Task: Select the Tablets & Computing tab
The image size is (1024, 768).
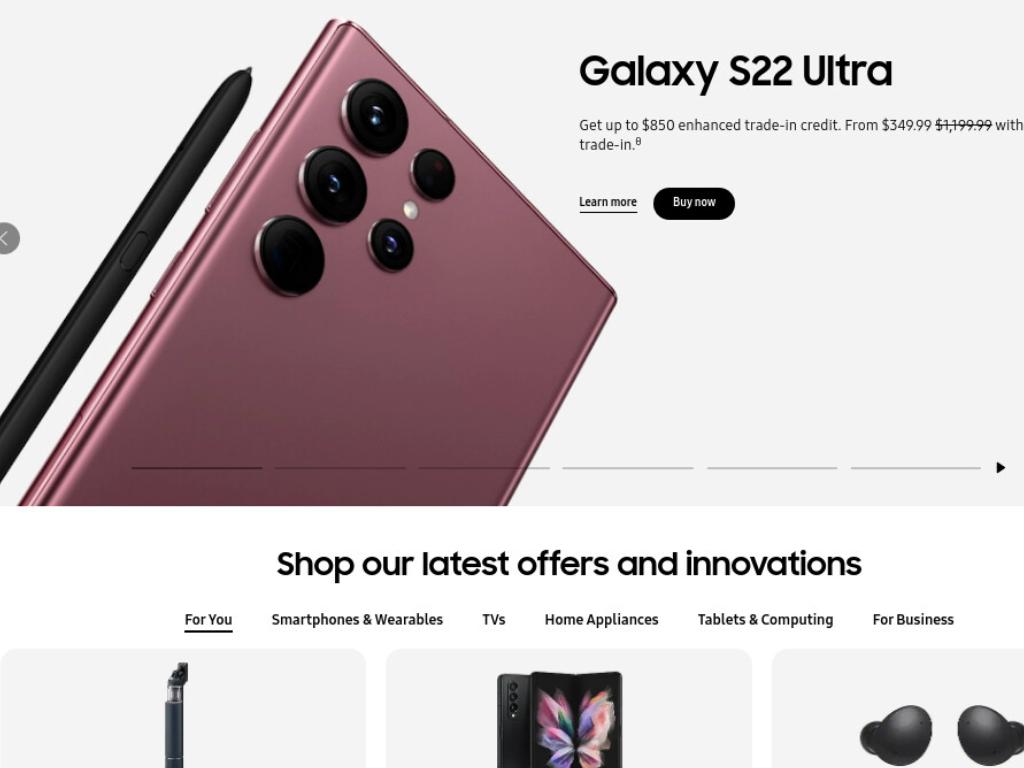Action: (x=765, y=620)
